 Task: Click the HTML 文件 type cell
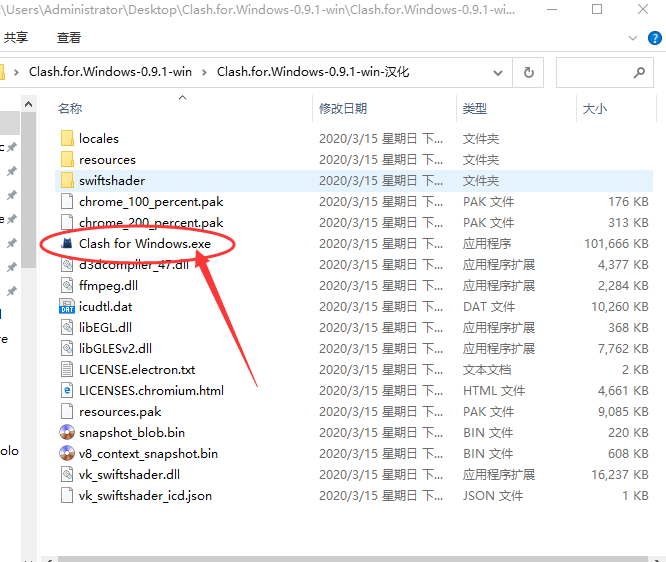point(494,390)
